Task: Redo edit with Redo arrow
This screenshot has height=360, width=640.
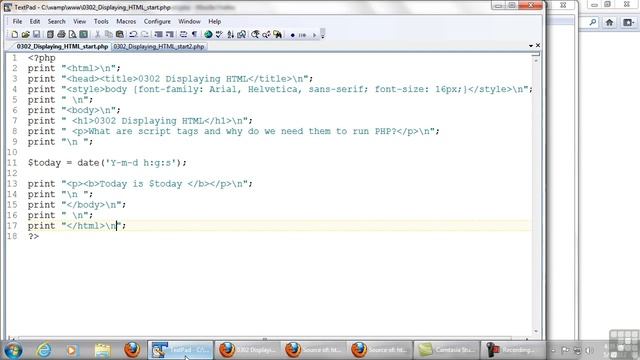Action: (144, 35)
